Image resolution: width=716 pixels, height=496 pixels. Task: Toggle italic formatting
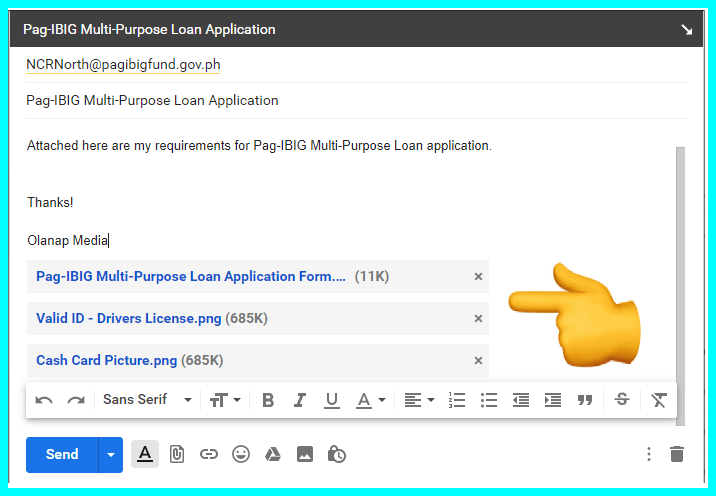coord(300,400)
